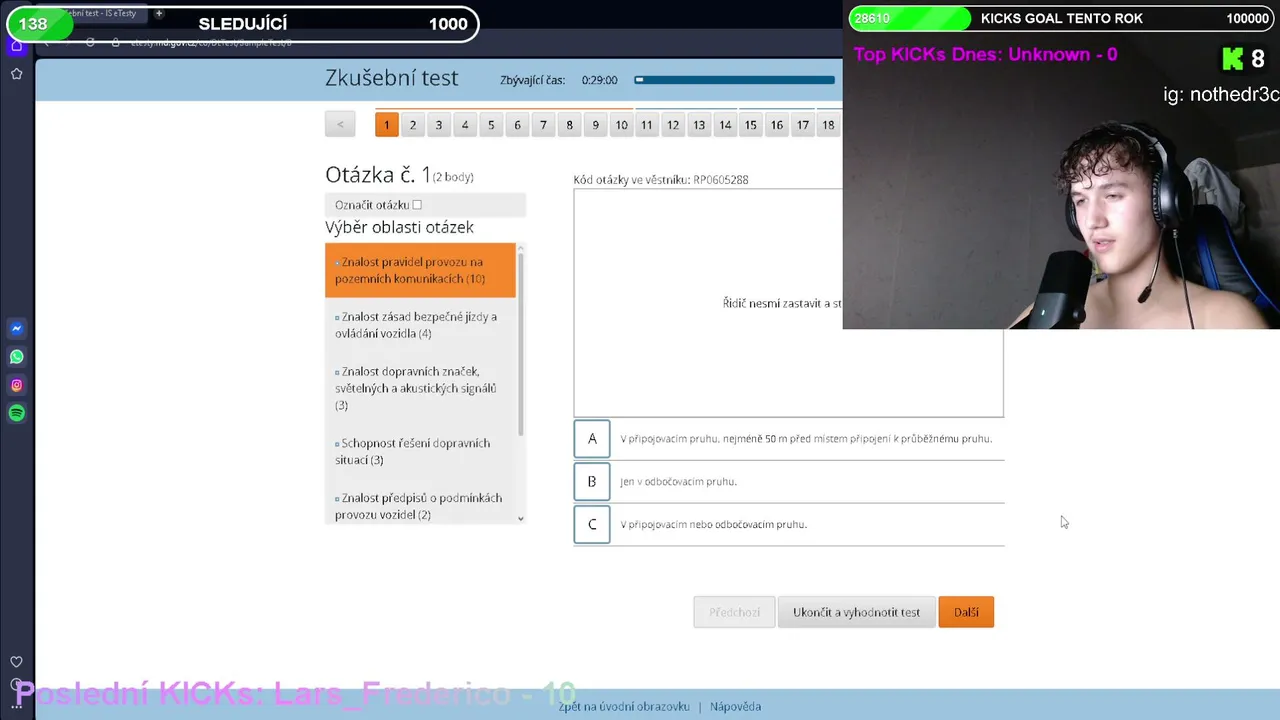Viewport: 1280px width, 720px height.
Task: Select 'Schopnost řešení dopravních situací' area
Action: pyautogui.click(x=420, y=451)
